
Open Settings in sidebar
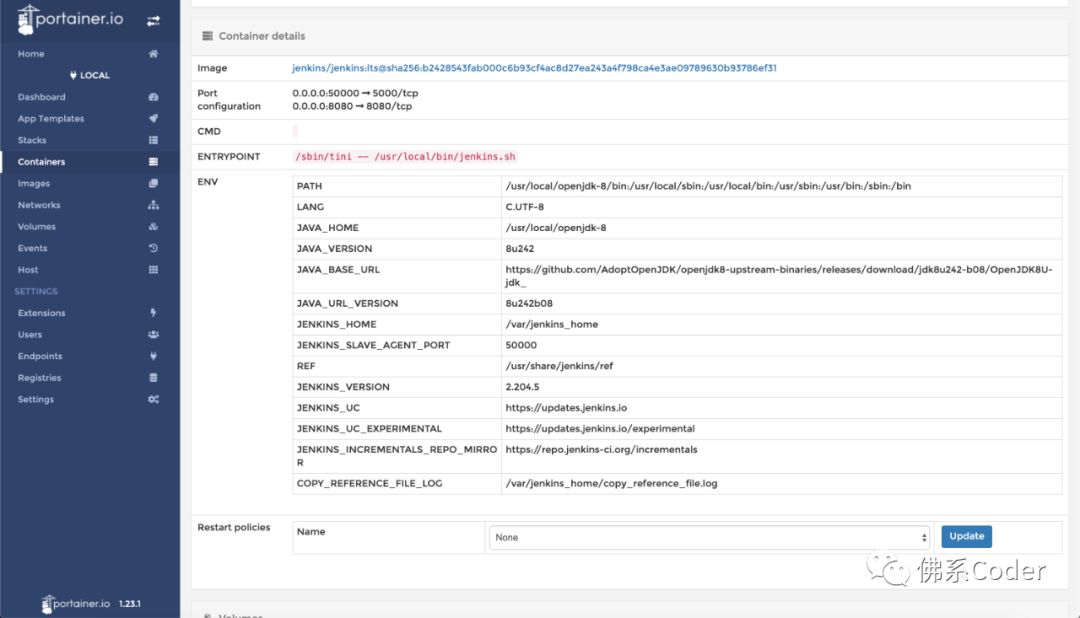coord(36,400)
